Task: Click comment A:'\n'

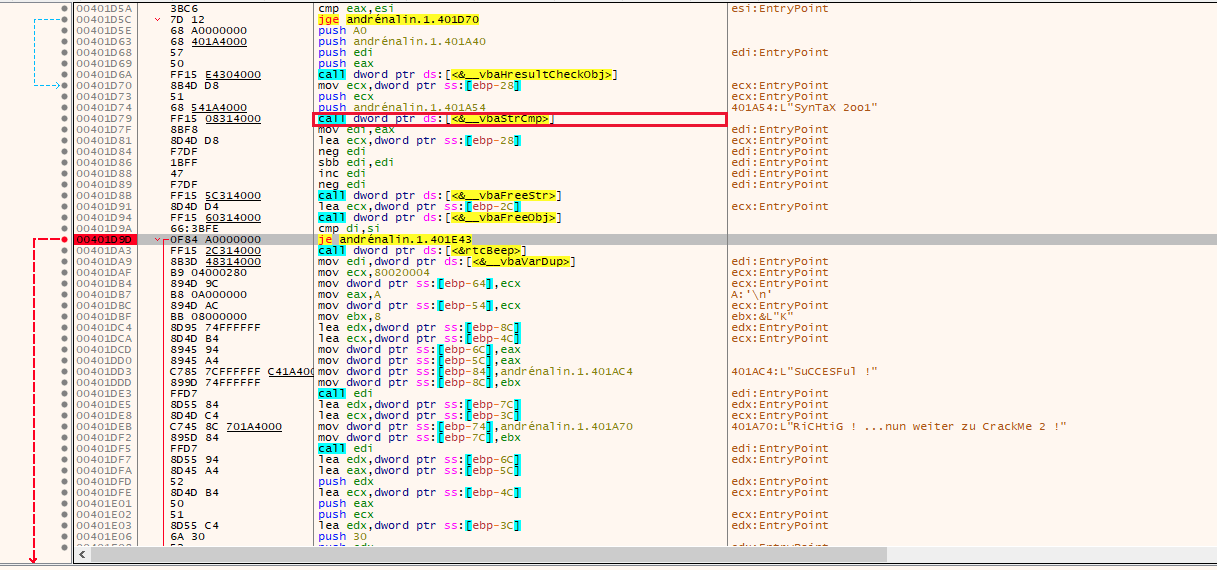Action: point(750,295)
